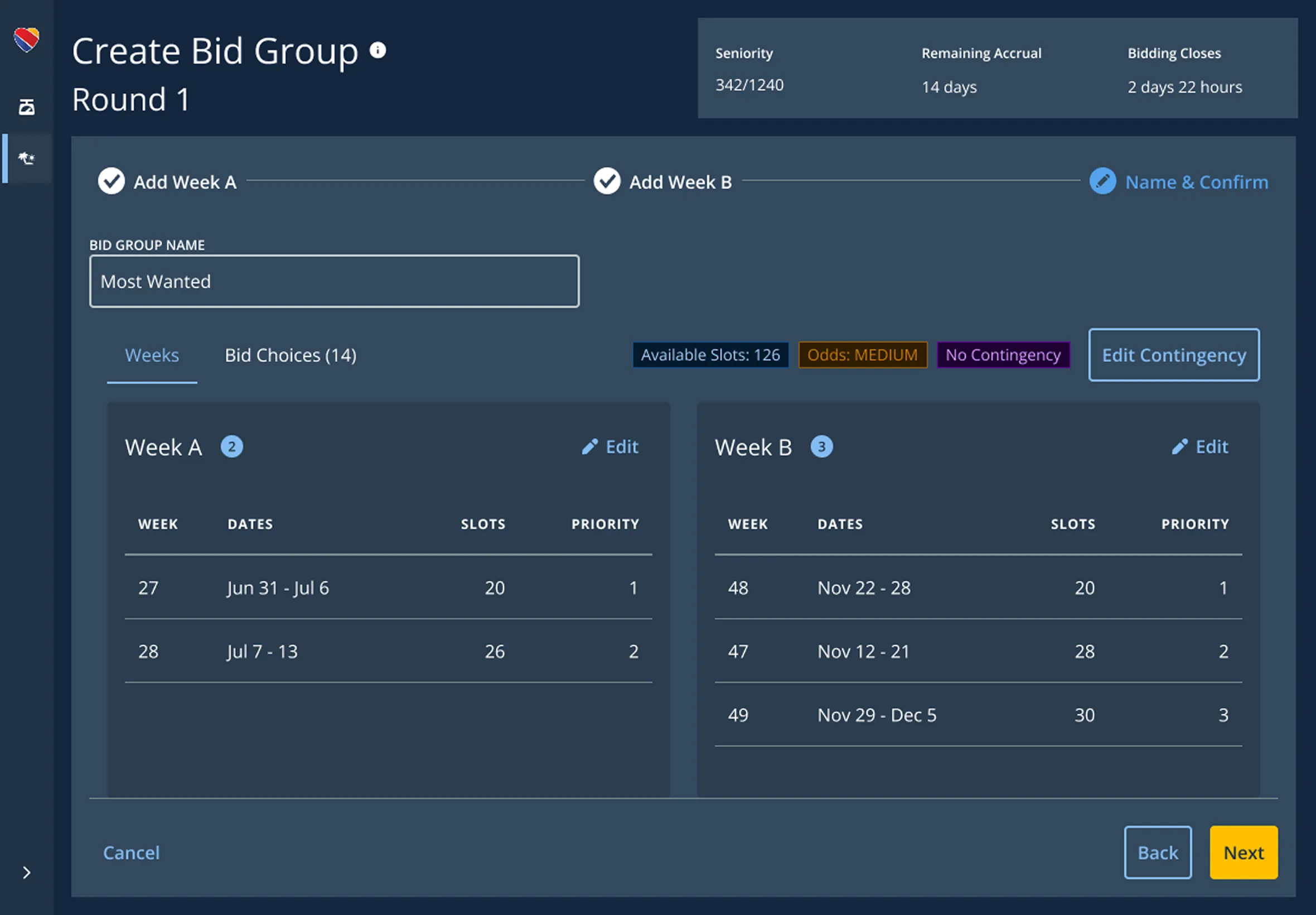Viewport: 1316px width, 915px height.
Task: Click the Week A Edit pencil link
Action: [x=609, y=446]
